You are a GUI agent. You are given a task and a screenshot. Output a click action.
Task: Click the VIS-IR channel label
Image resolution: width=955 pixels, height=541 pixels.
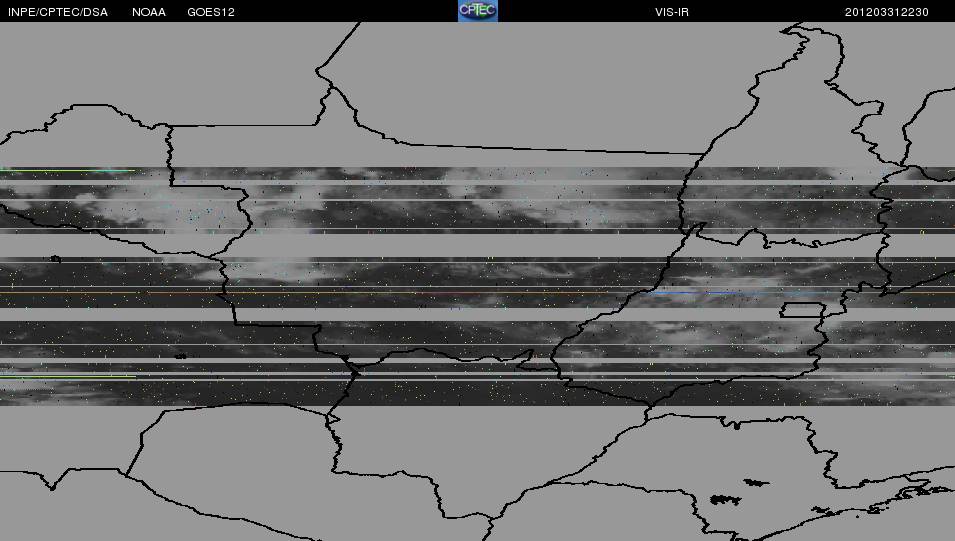click(672, 12)
